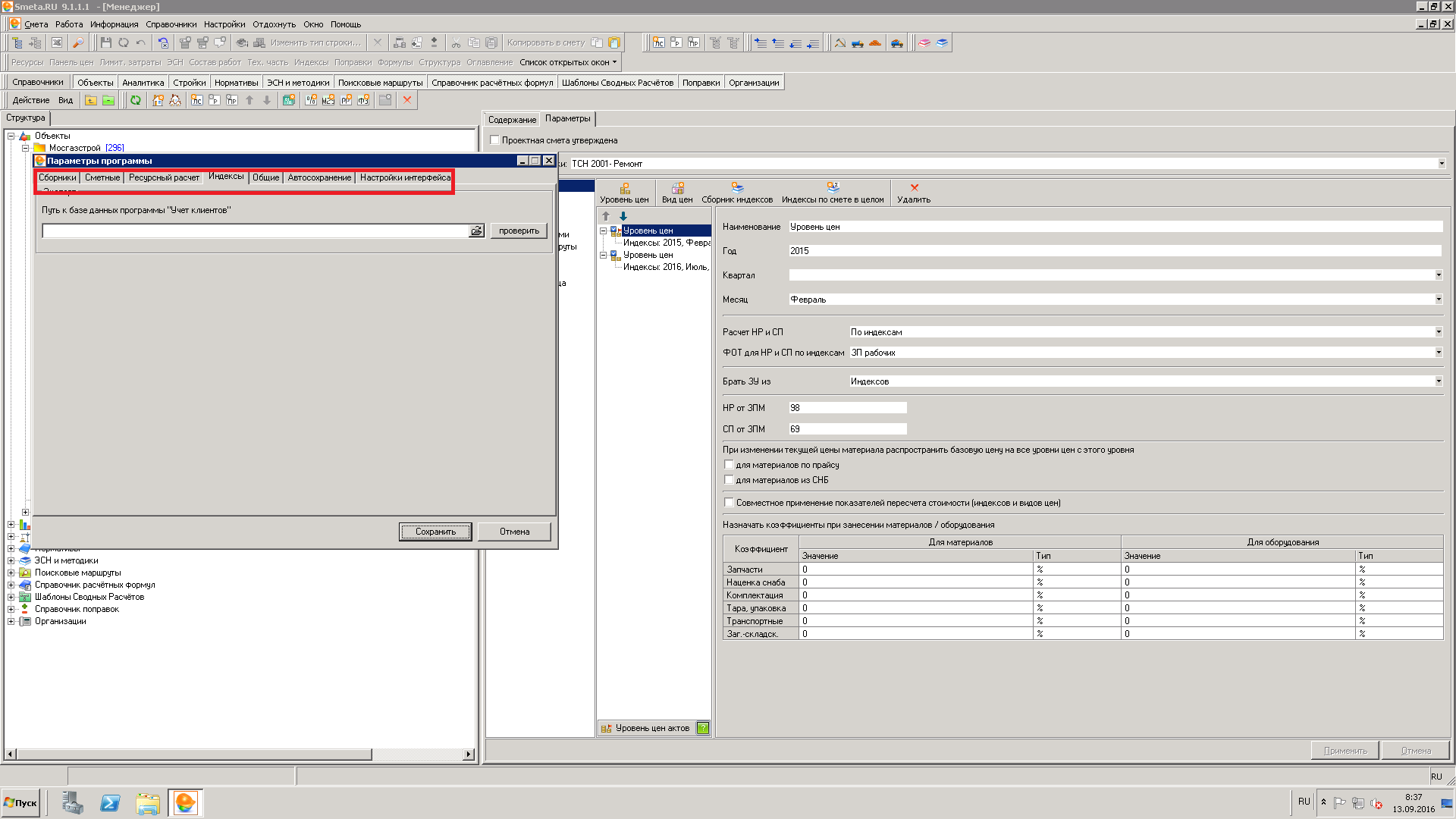The image size is (1456, 819).
Task: Click the ПР icon in top right toolbar
Action: click(x=693, y=43)
